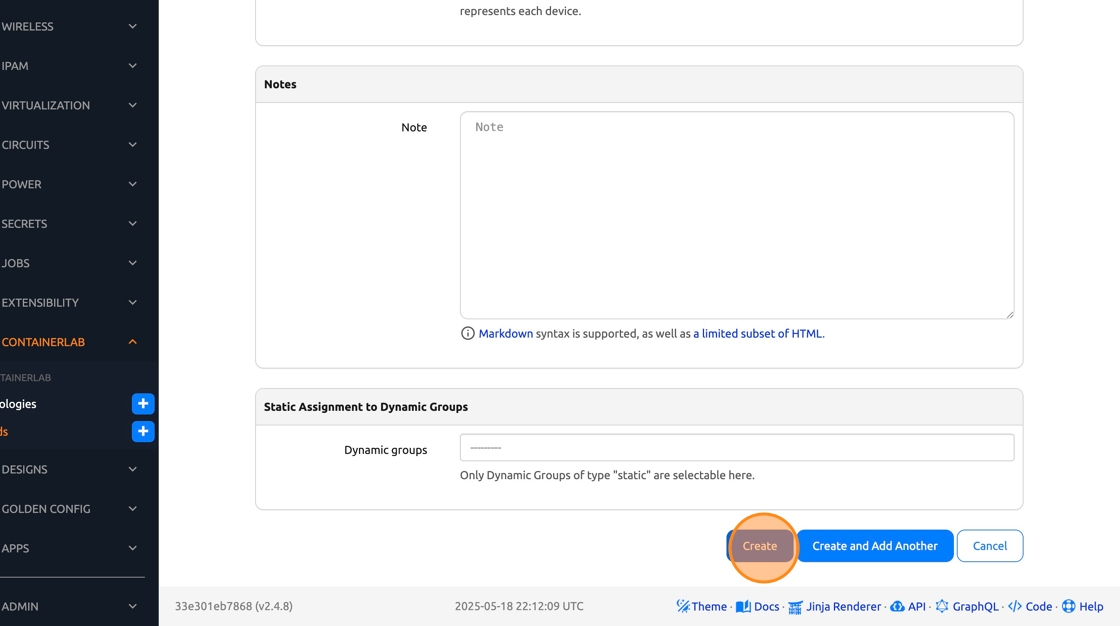1120x626 pixels.
Task: Click the Help lifebuoy icon
Action: coord(1068,606)
